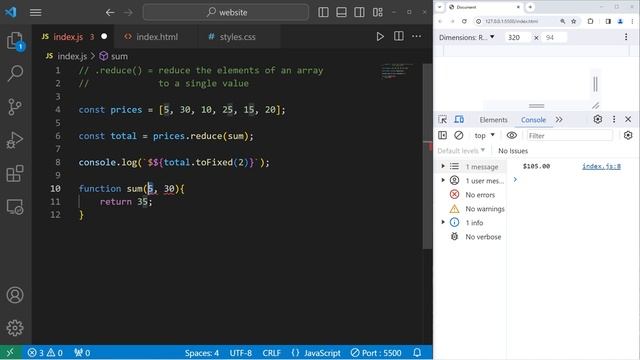The height and width of the screenshot is (360, 640).
Task: Run the code with play button
Action: tap(380, 37)
